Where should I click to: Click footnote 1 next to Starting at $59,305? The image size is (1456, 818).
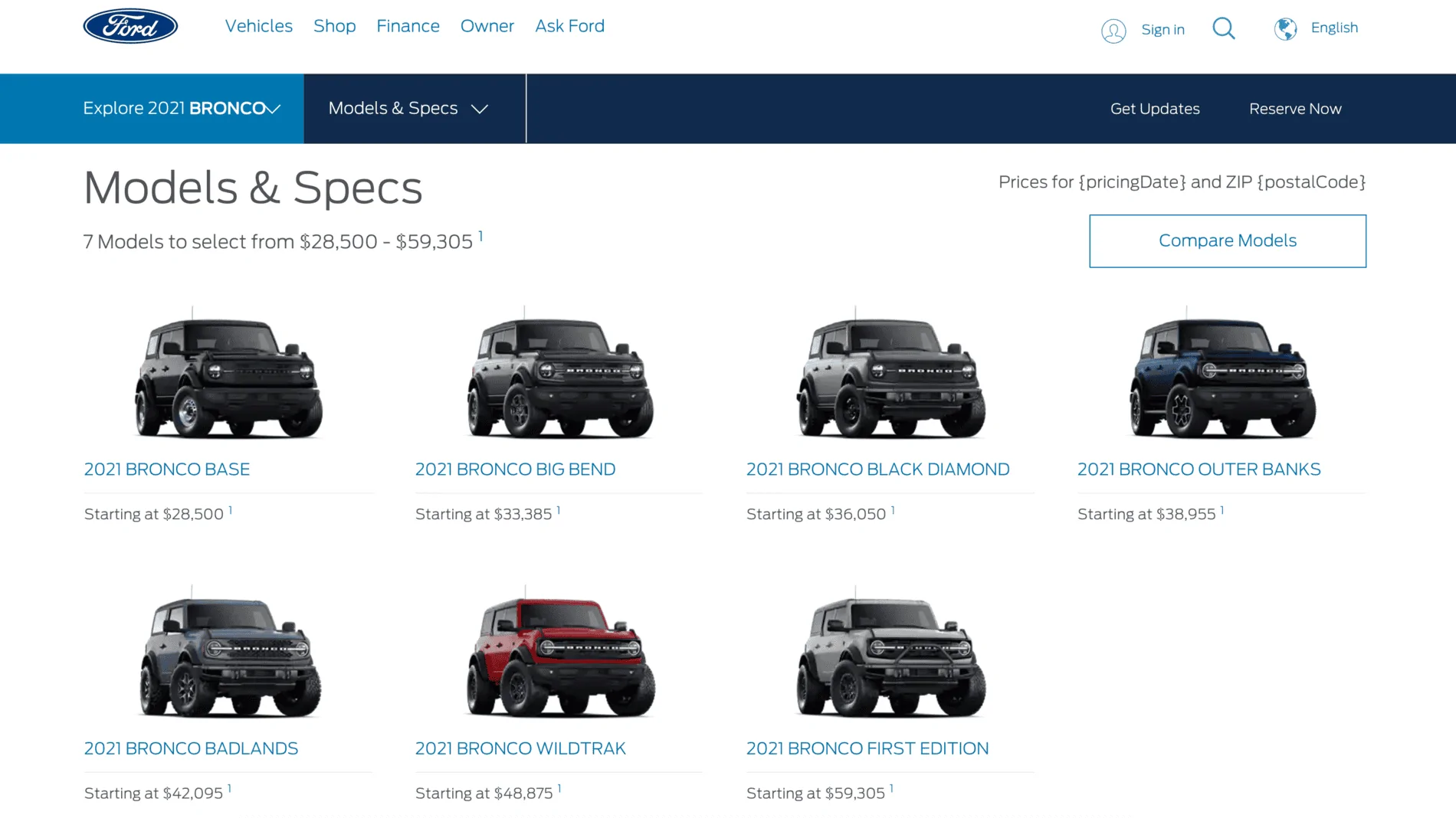tap(891, 789)
